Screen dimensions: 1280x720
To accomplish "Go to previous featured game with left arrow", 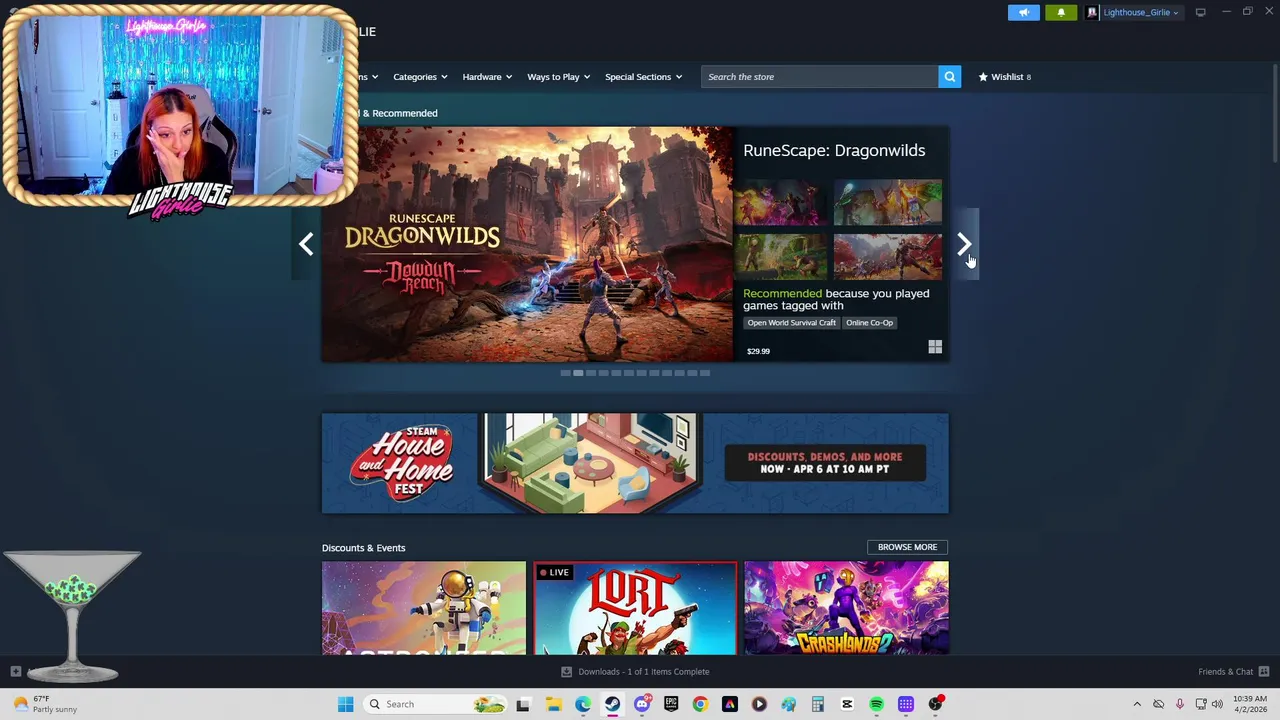I will pyautogui.click(x=306, y=244).
